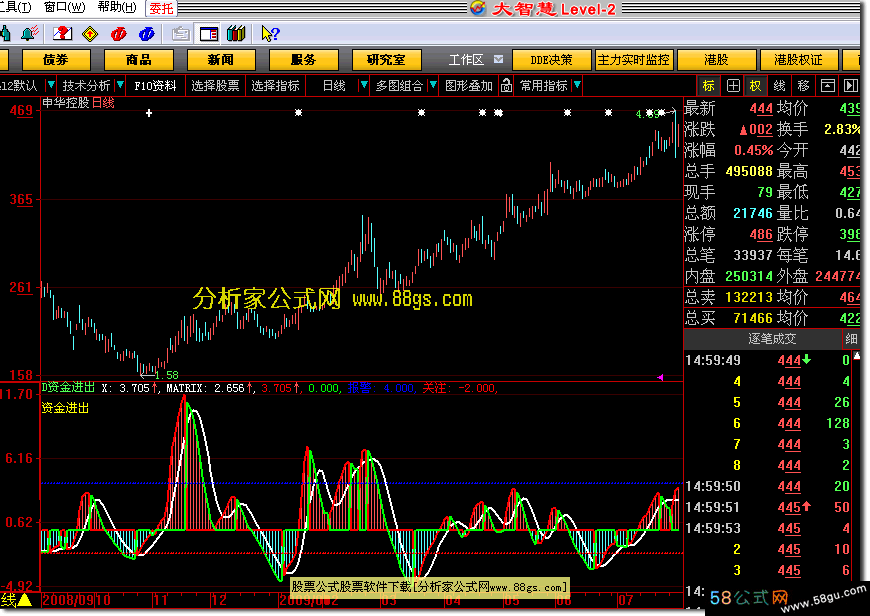
Task: Click the help cursor question mark icon
Action: (270, 34)
